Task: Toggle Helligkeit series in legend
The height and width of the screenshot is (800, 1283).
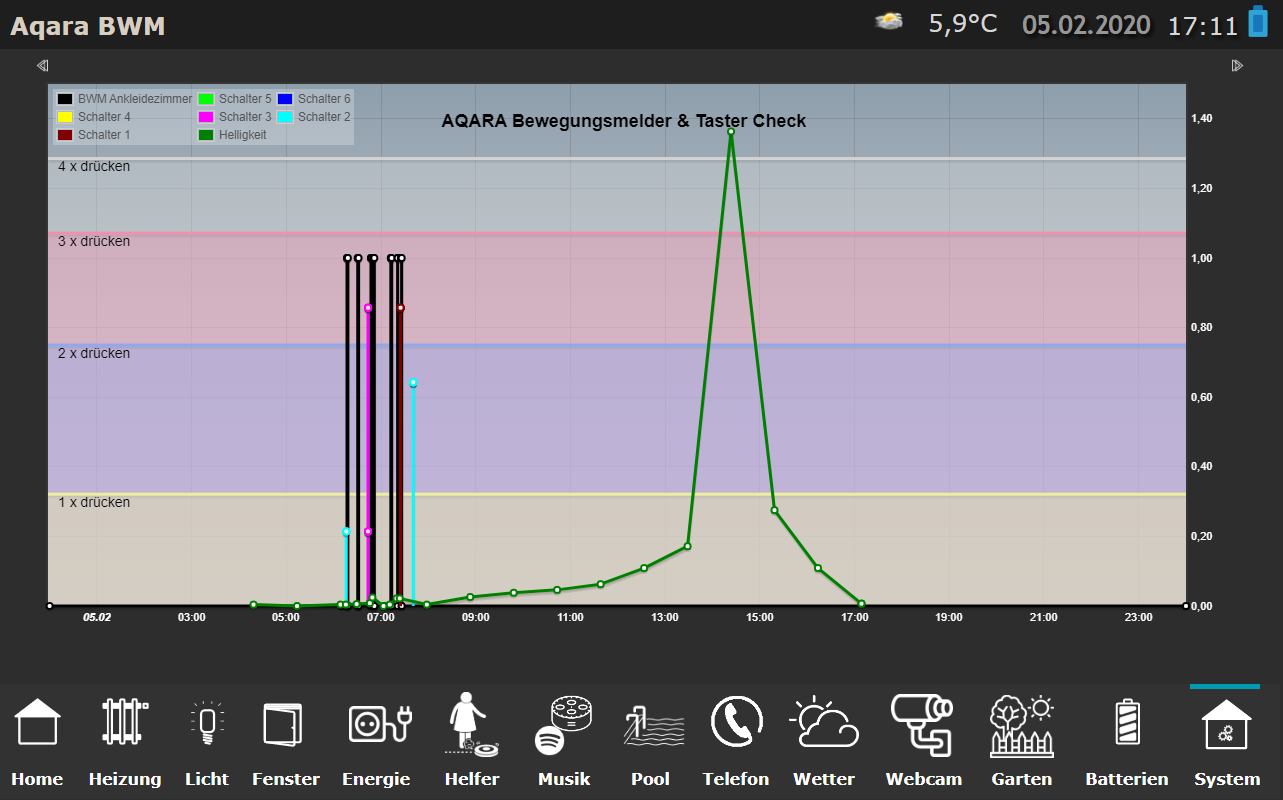Action: [x=232, y=135]
